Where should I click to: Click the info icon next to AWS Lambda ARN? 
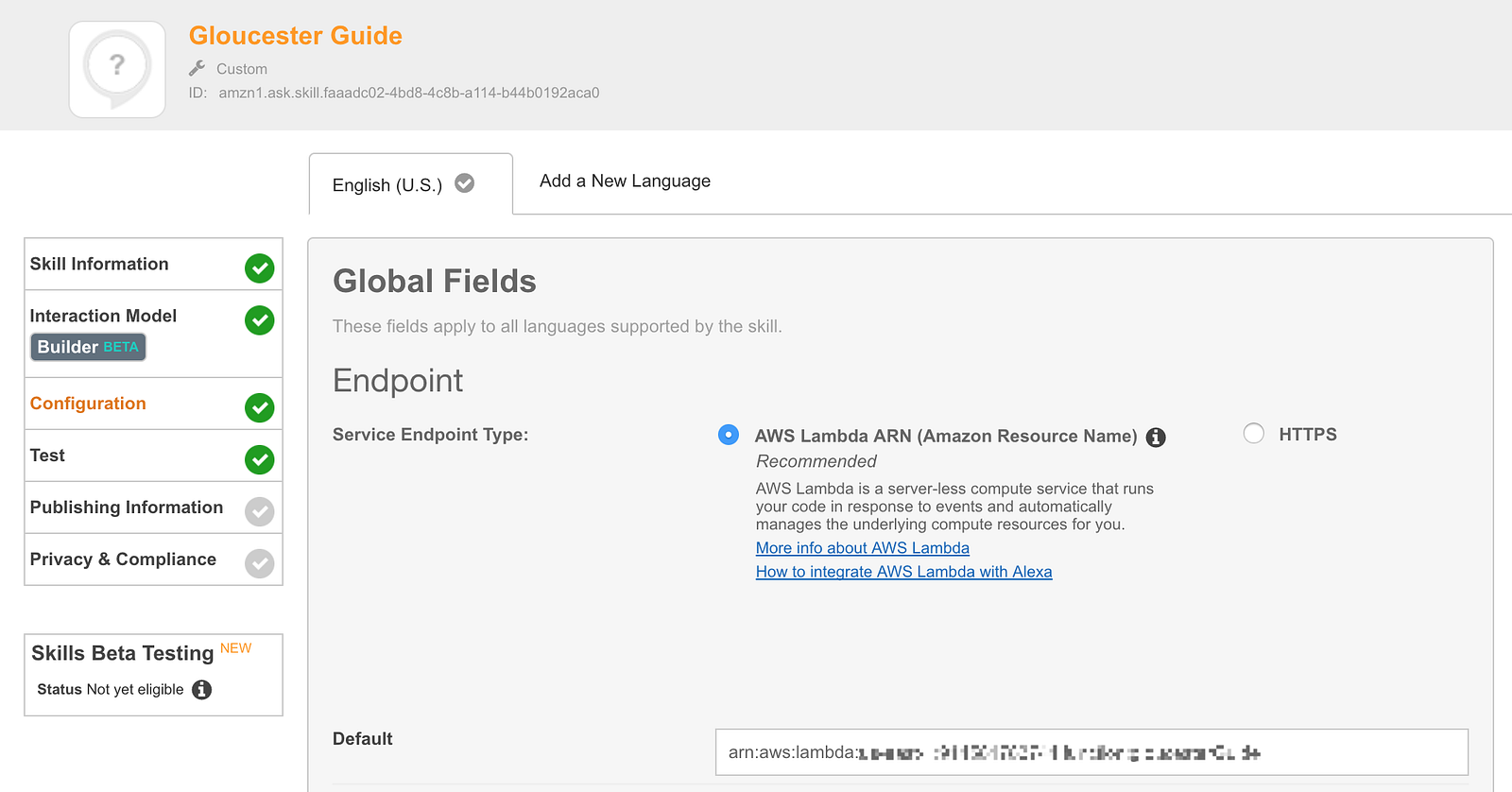(x=1155, y=438)
